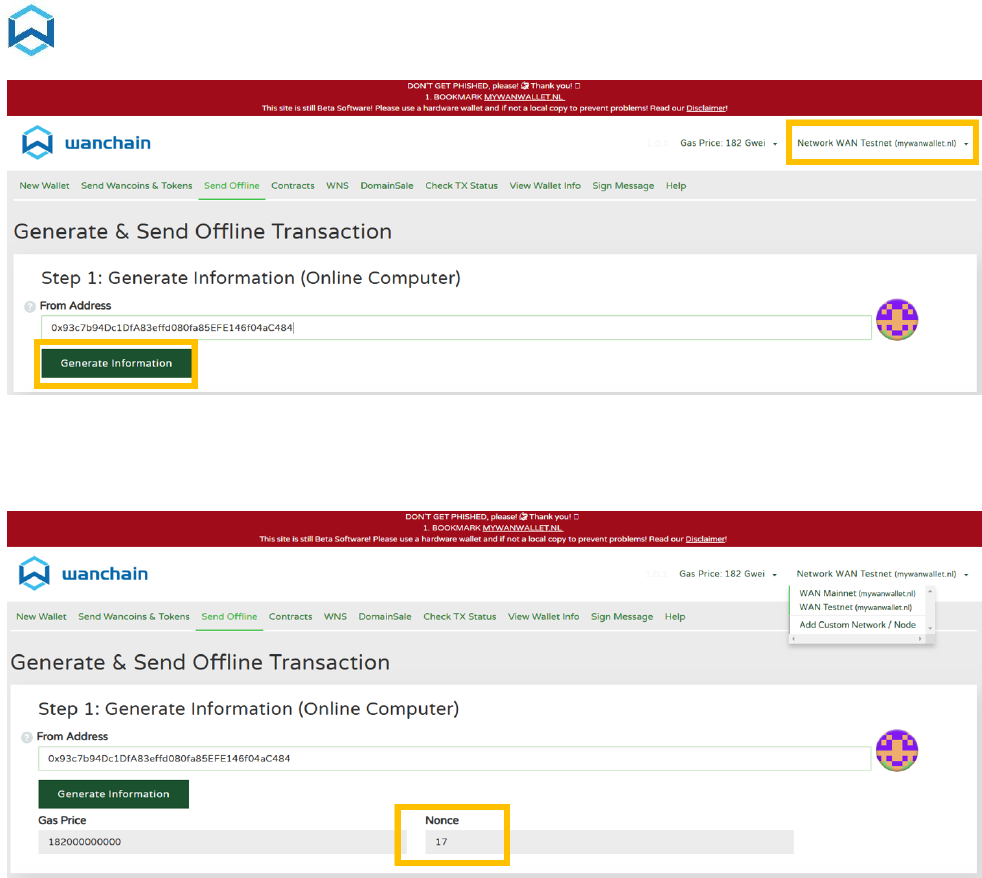Open Check TX Status tab in lower screenshot
The width and height of the screenshot is (982, 878).
tap(460, 617)
